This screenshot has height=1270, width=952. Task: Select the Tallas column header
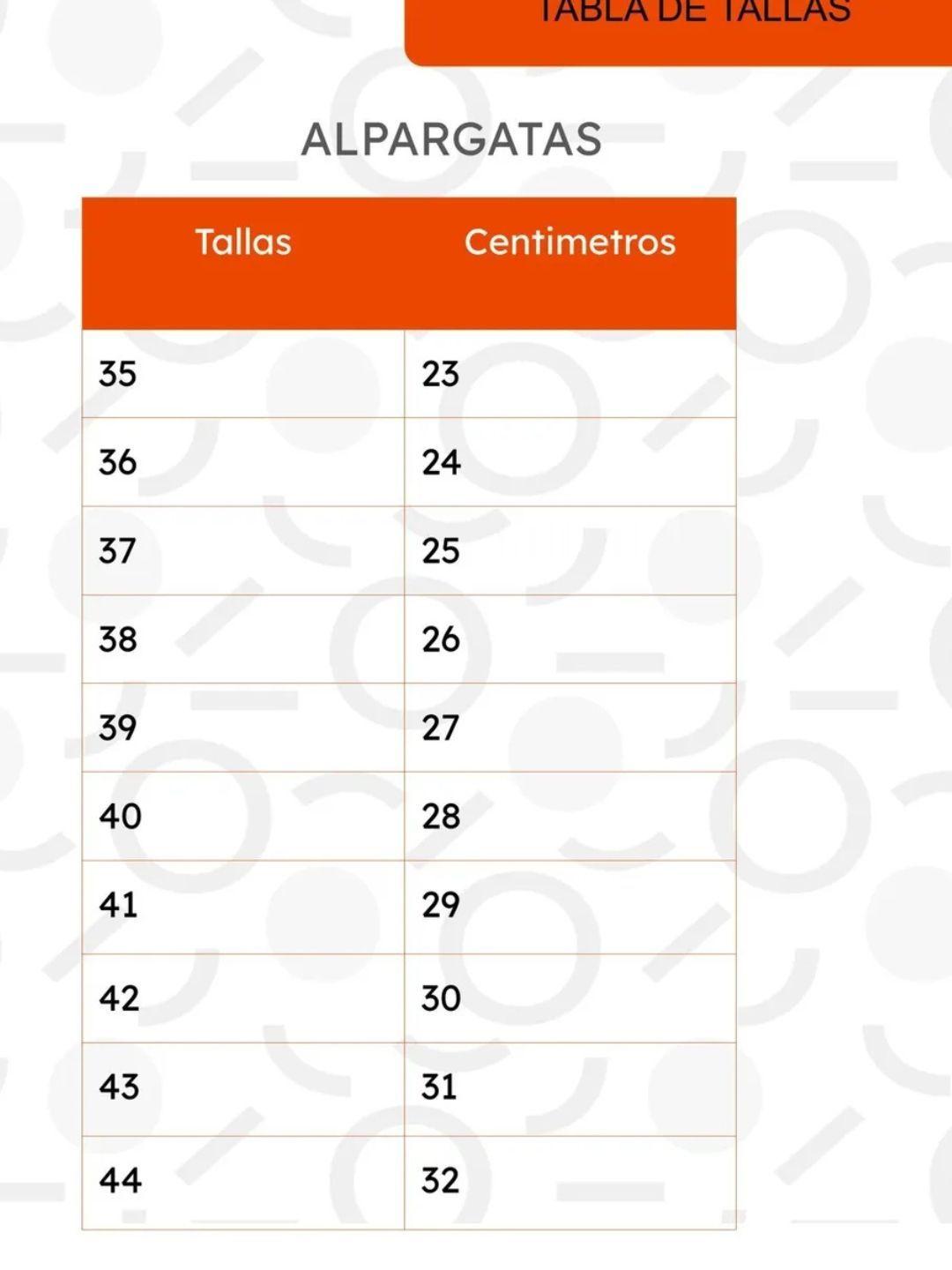point(243,242)
